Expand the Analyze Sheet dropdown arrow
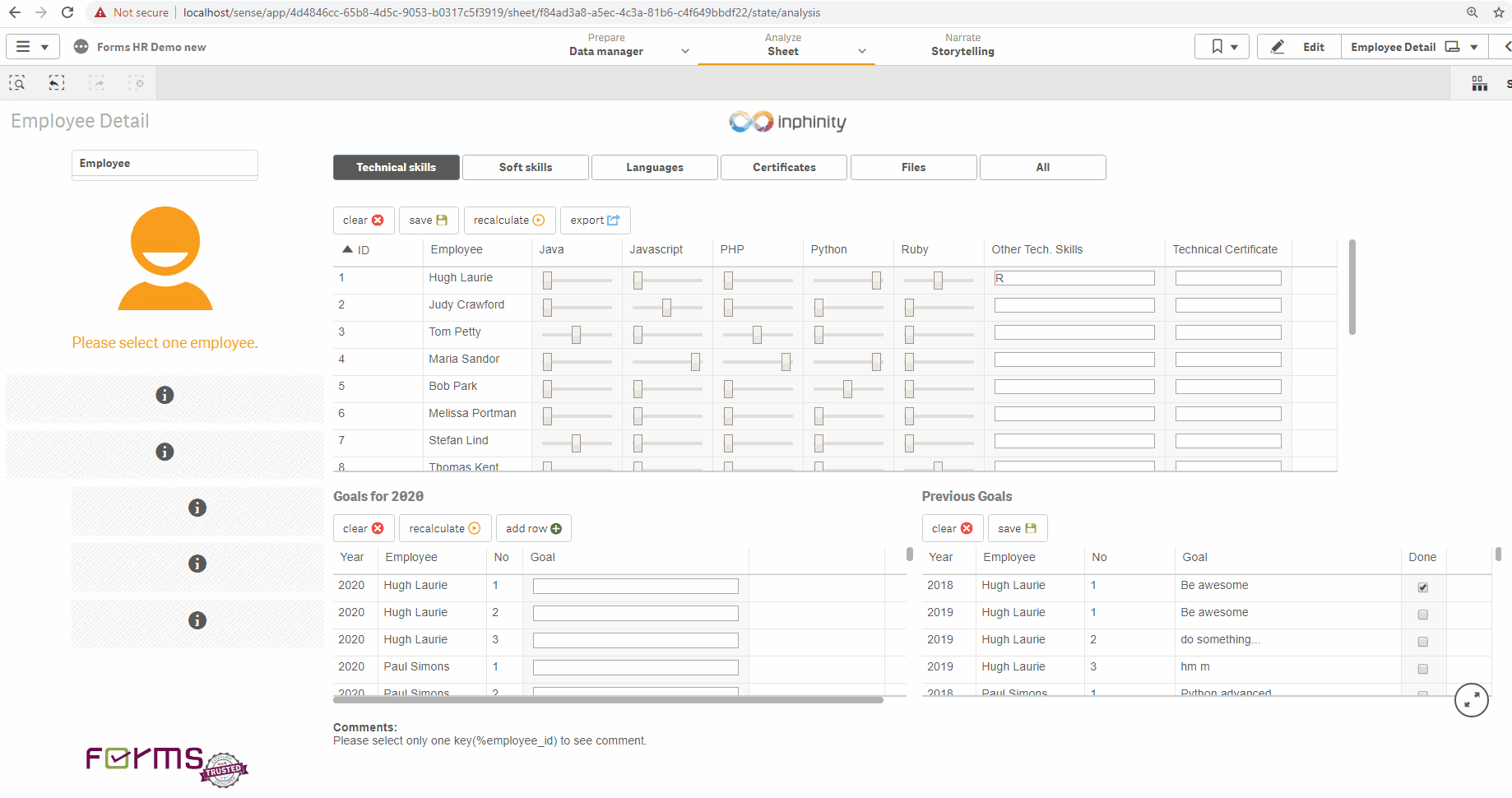1512x798 pixels. pos(862,51)
